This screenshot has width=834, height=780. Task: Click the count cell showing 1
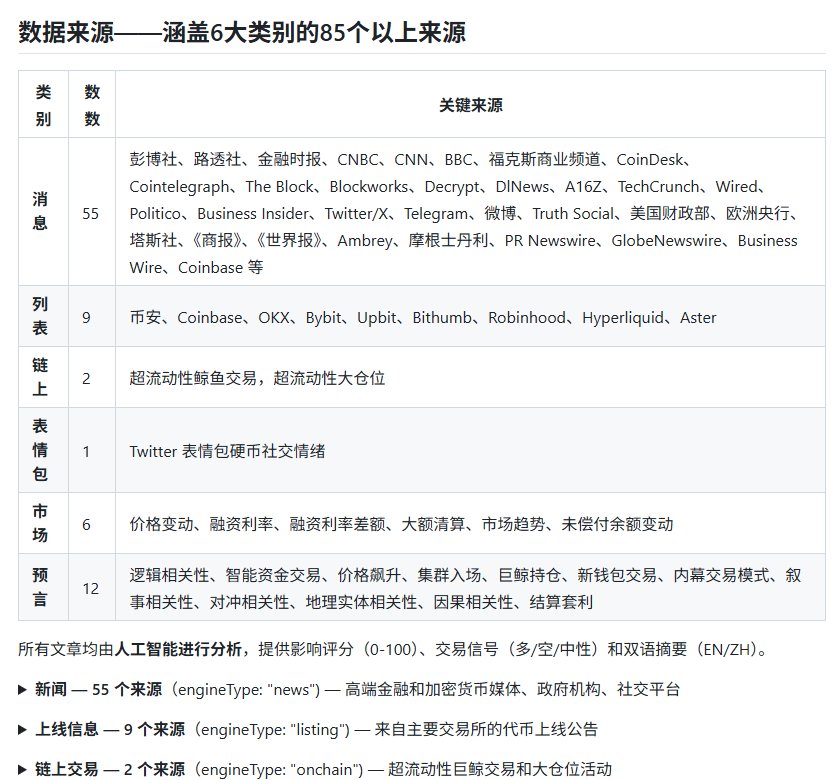(92, 450)
